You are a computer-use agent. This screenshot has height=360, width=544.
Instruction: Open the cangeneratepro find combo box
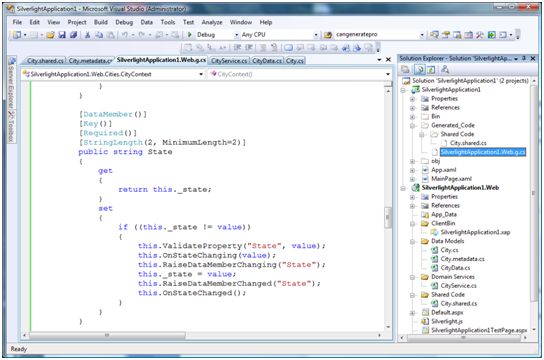(x=422, y=35)
